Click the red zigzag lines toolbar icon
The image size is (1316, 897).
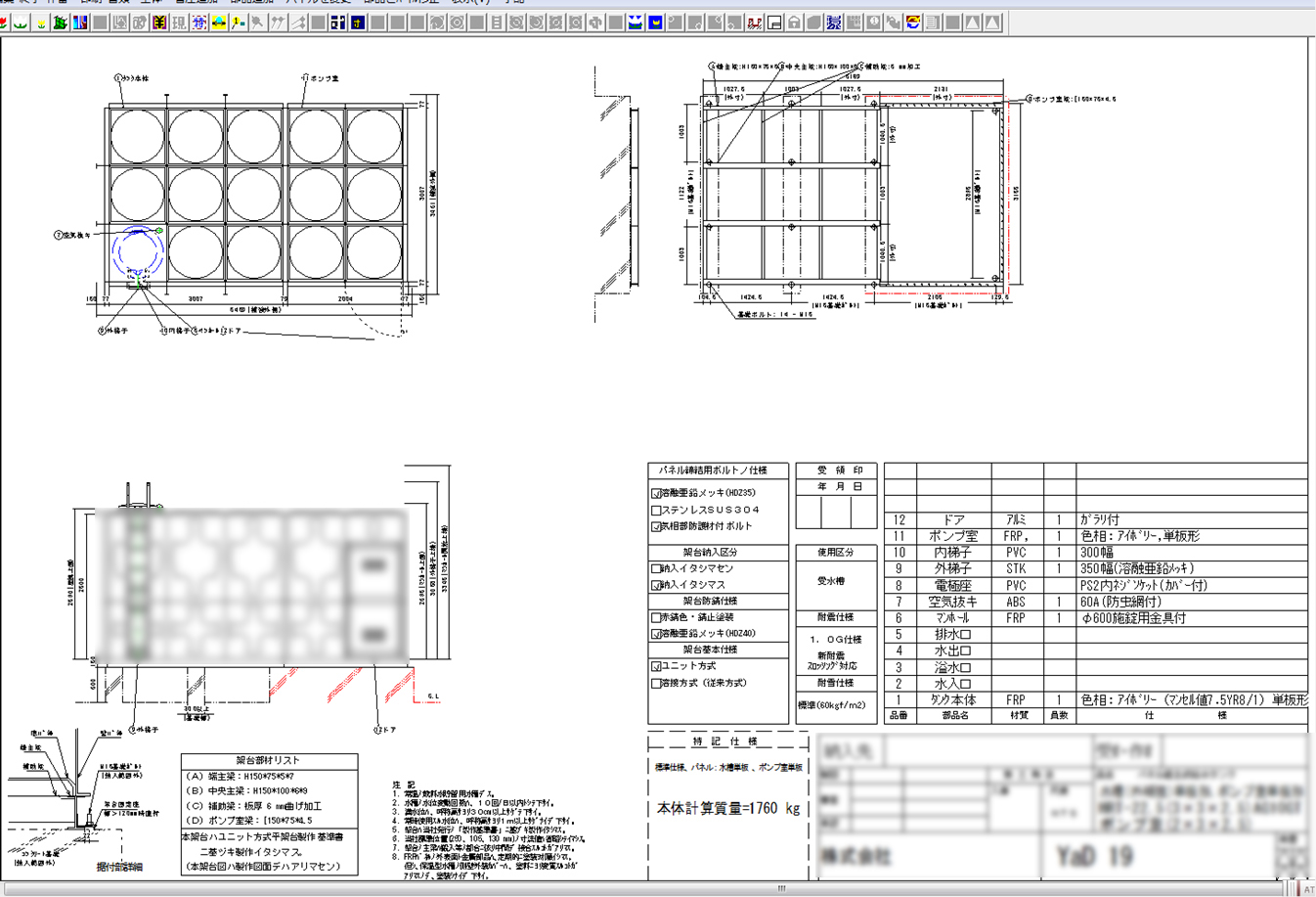(754, 22)
